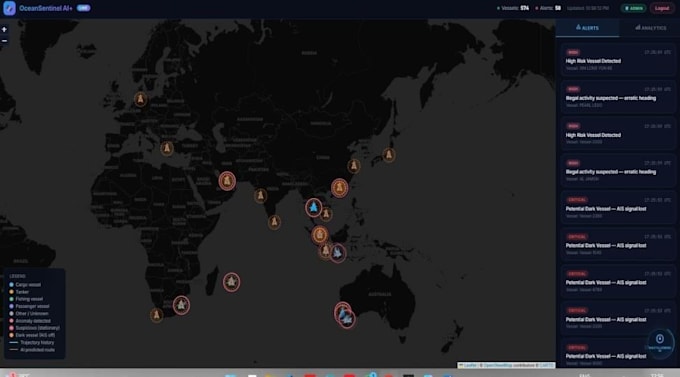The height and width of the screenshot is (377, 680).
Task: Zoom out of the map
Action: pos(4,41)
